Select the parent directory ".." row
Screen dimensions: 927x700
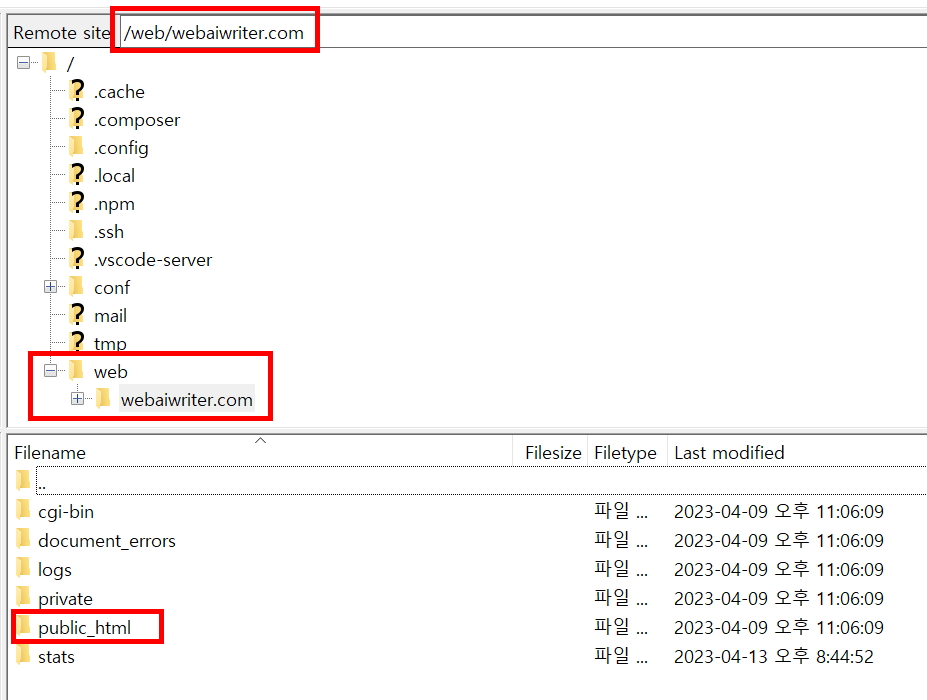(467, 481)
